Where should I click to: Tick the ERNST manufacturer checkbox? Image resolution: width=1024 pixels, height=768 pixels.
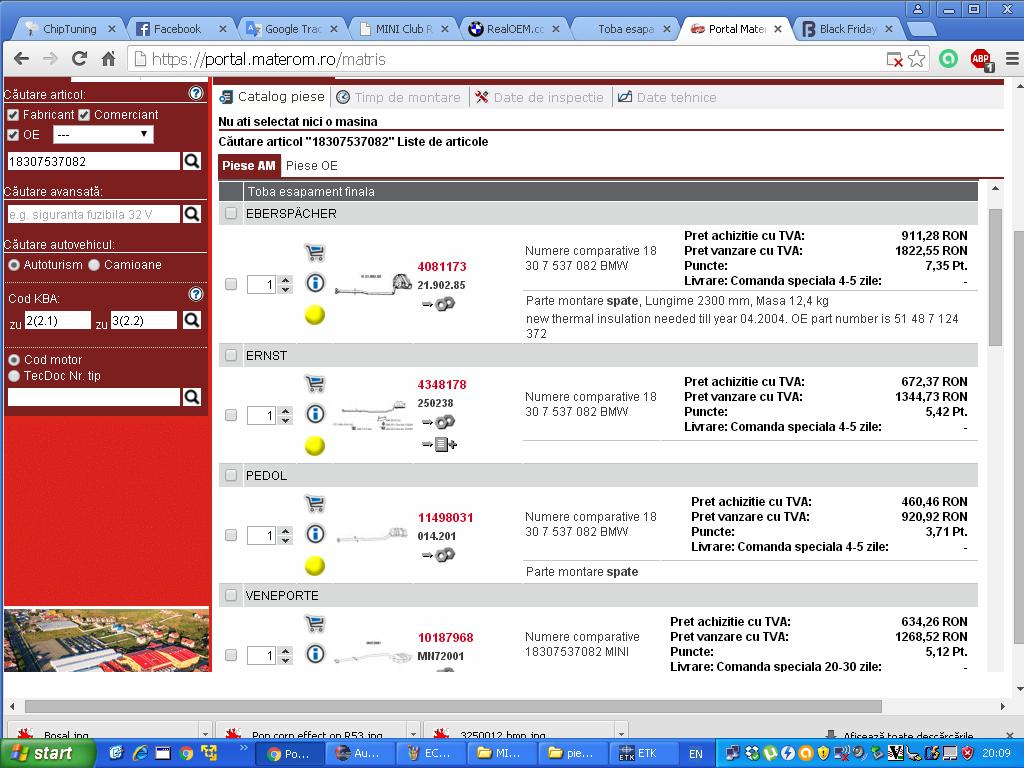(231, 355)
